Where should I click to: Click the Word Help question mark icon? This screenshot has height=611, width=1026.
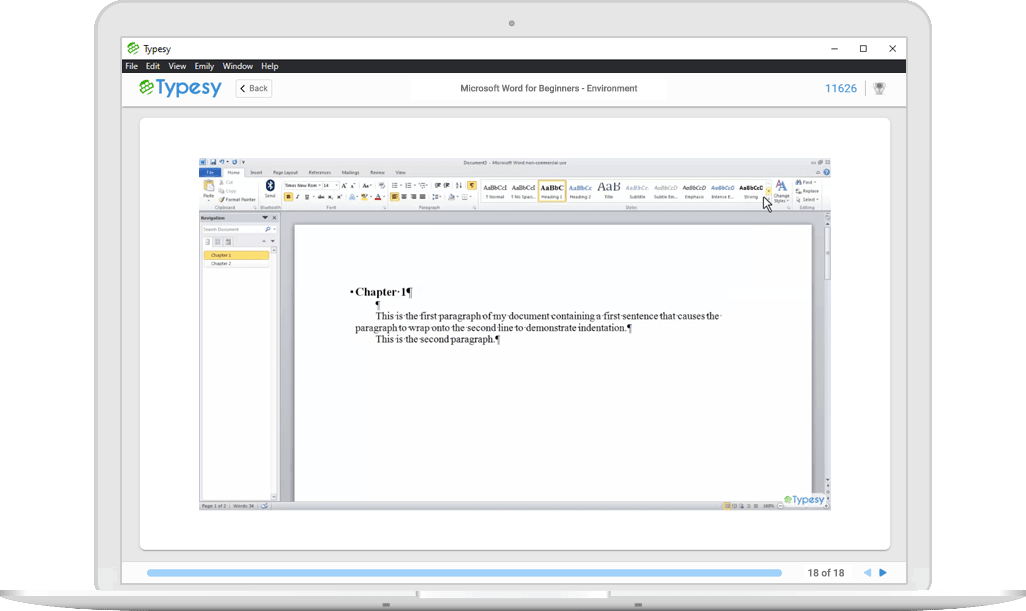[826, 173]
